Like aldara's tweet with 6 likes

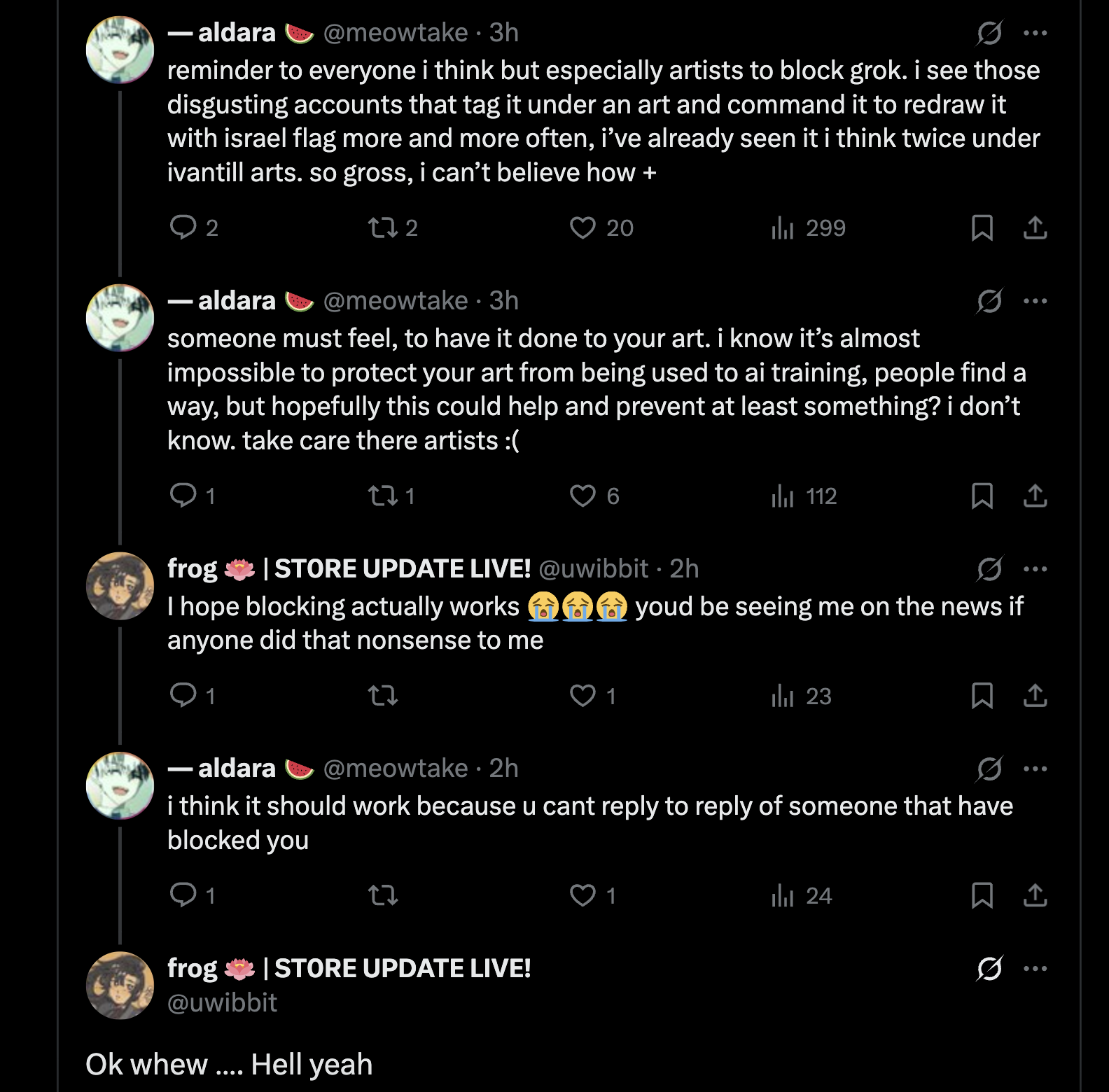point(583,496)
